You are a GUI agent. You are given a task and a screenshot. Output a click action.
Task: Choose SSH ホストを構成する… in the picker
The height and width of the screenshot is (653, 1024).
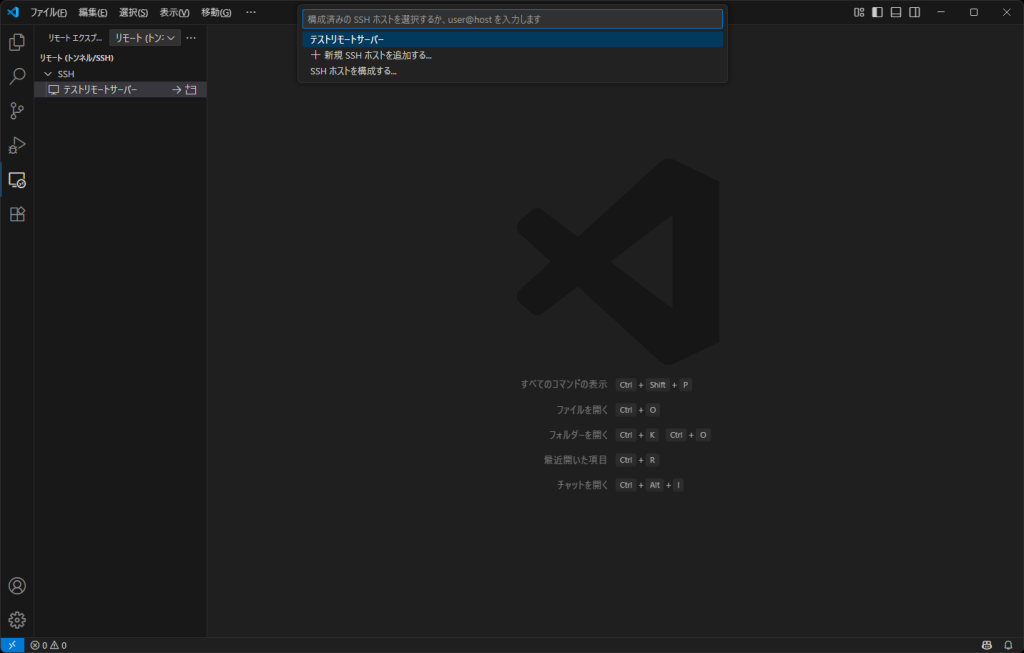(513, 71)
